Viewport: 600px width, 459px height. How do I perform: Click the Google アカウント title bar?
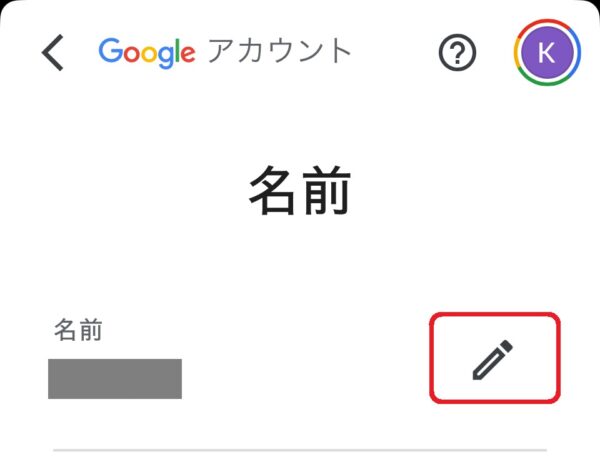click(x=225, y=52)
